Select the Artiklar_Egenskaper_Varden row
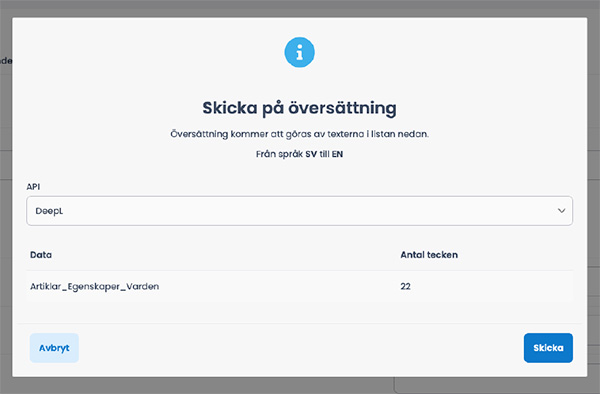Image resolution: width=600 pixels, height=394 pixels. point(299,287)
